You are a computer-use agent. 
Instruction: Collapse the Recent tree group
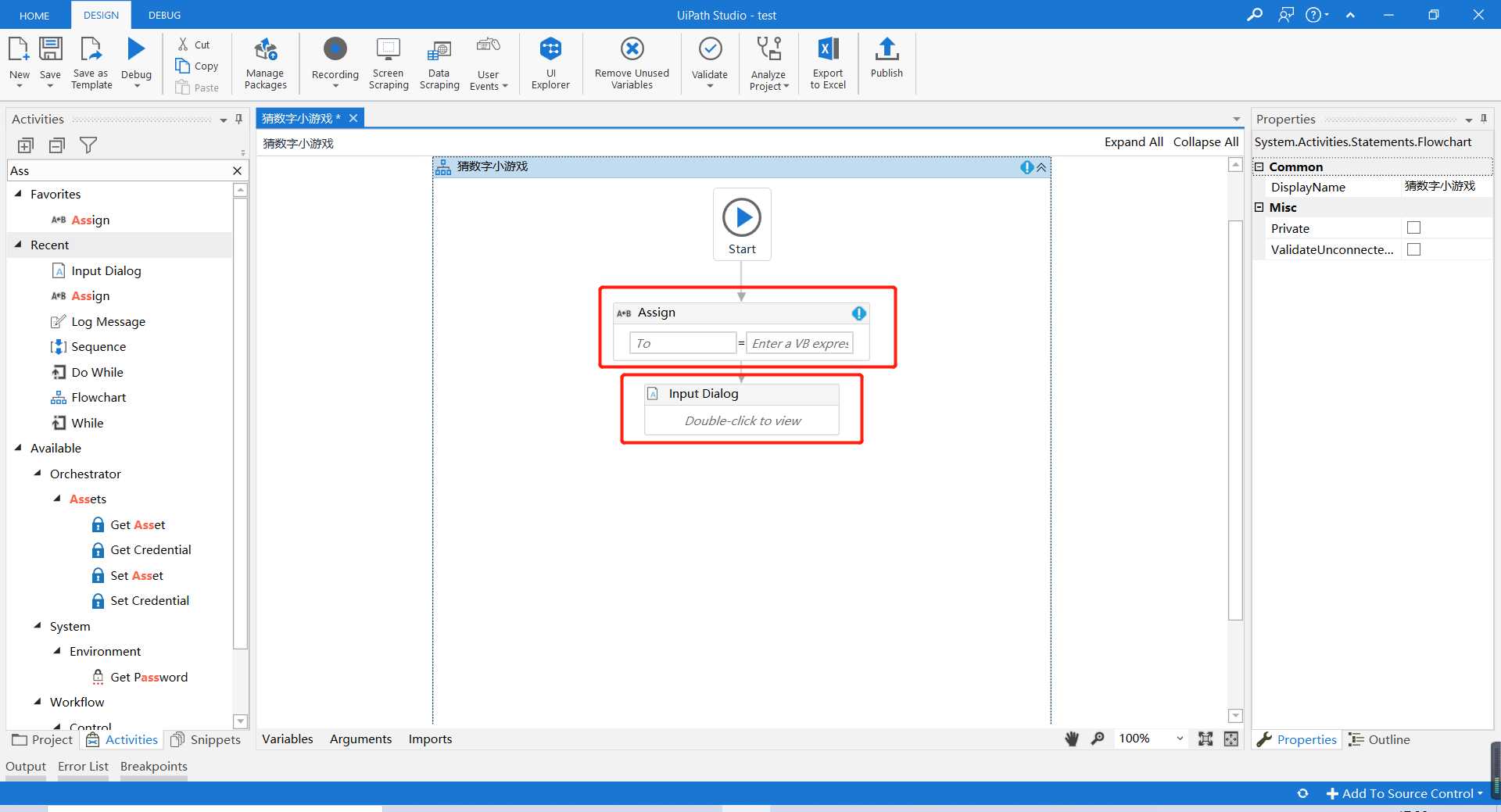(x=18, y=244)
